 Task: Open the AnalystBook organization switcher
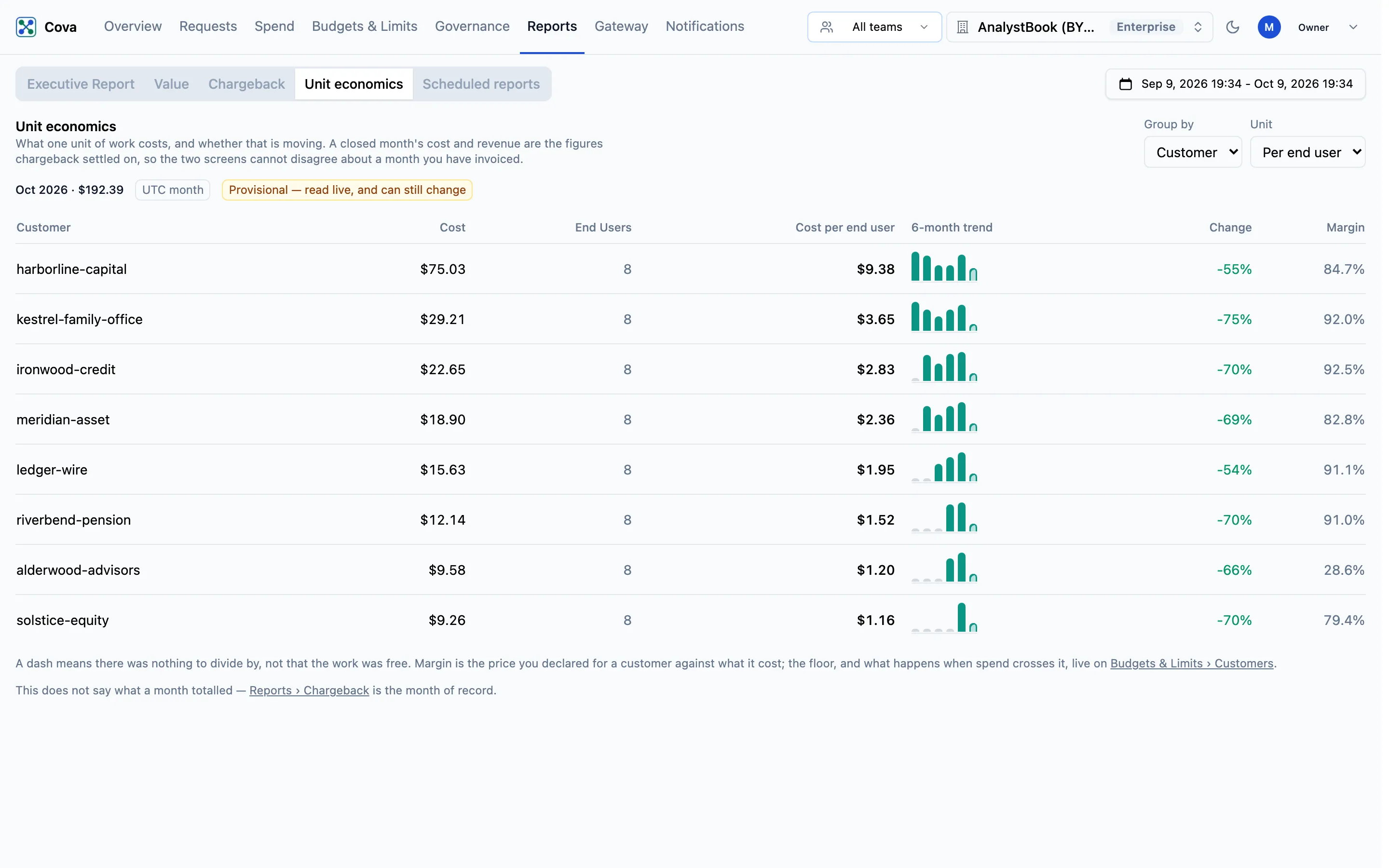pos(1079,27)
